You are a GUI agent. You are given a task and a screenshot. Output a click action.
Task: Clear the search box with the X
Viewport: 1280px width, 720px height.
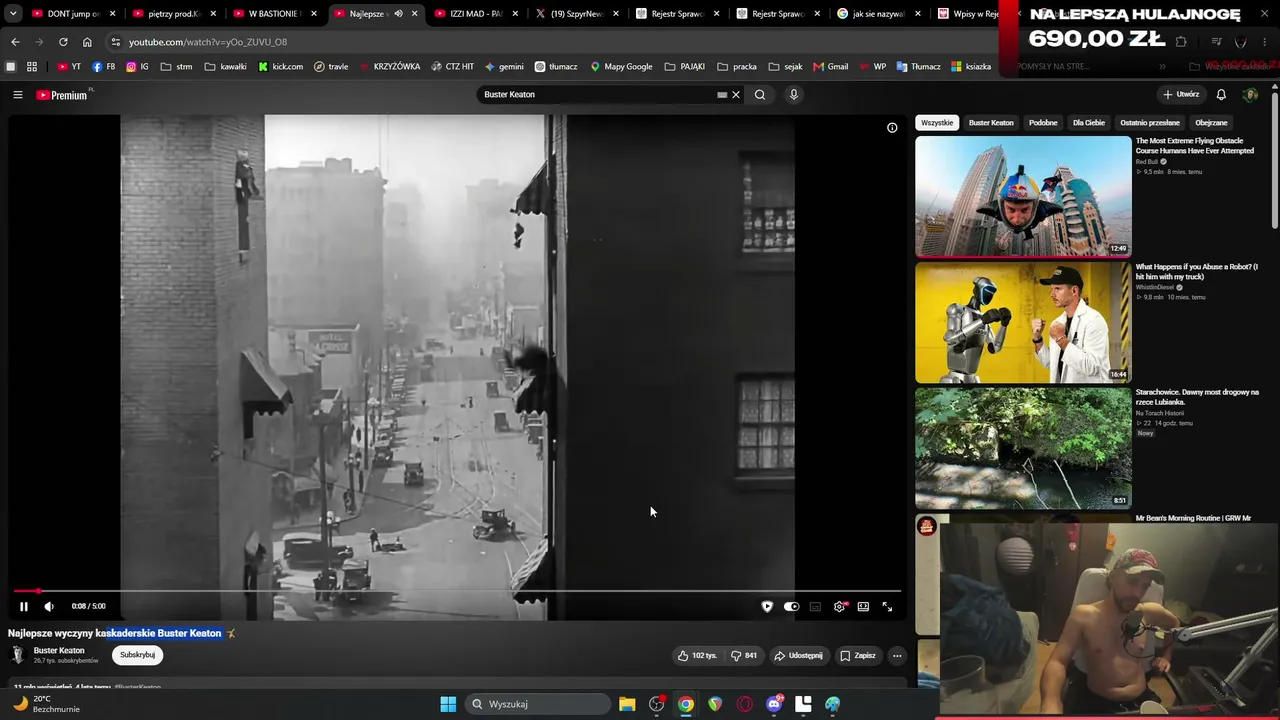736,95
